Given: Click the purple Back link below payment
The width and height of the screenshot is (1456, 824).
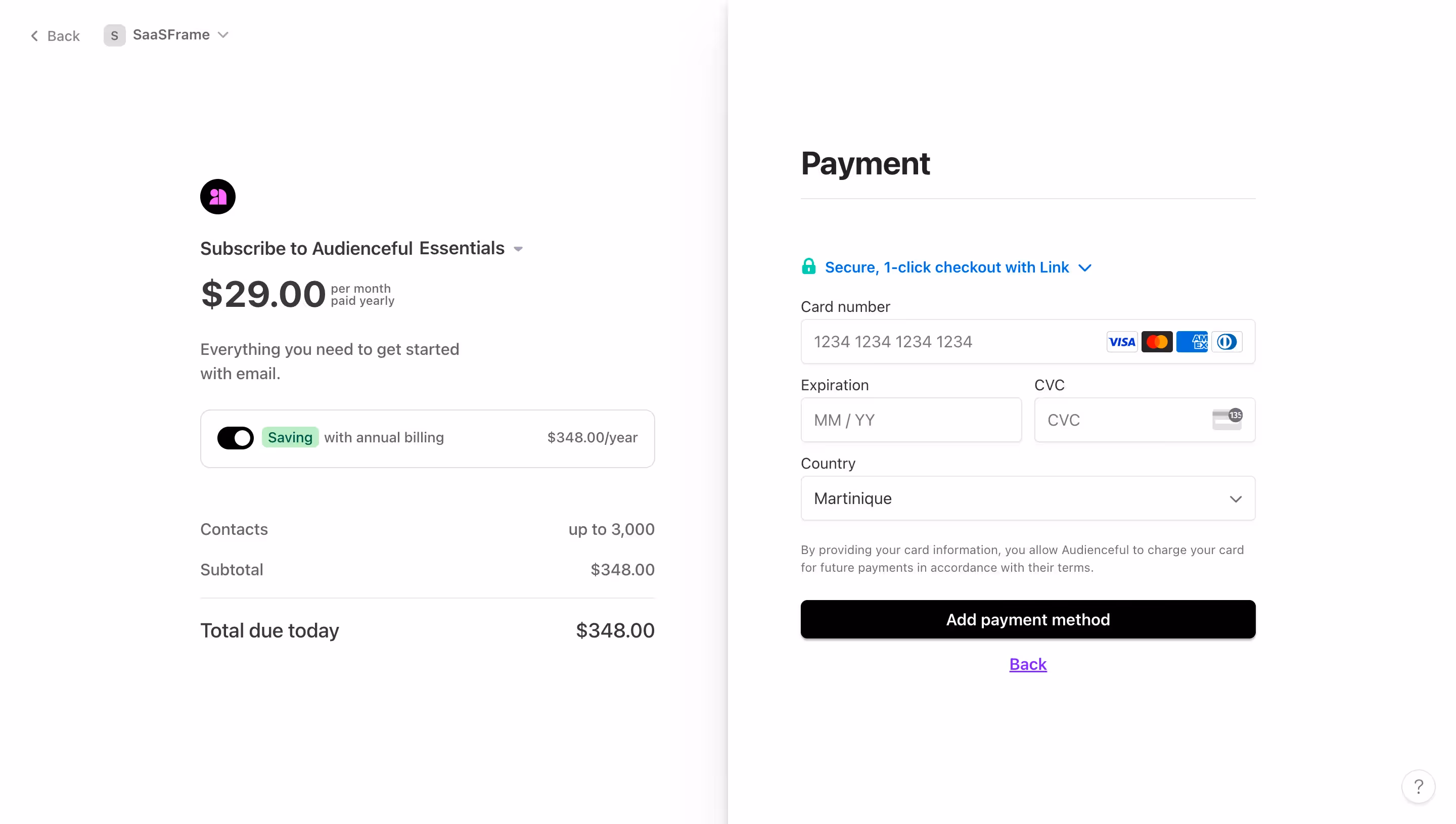Looking at the screenshot, I should point(1027,664).
